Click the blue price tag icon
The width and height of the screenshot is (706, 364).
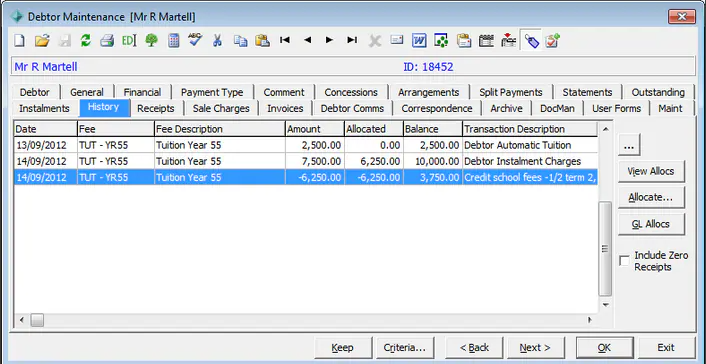531,41
